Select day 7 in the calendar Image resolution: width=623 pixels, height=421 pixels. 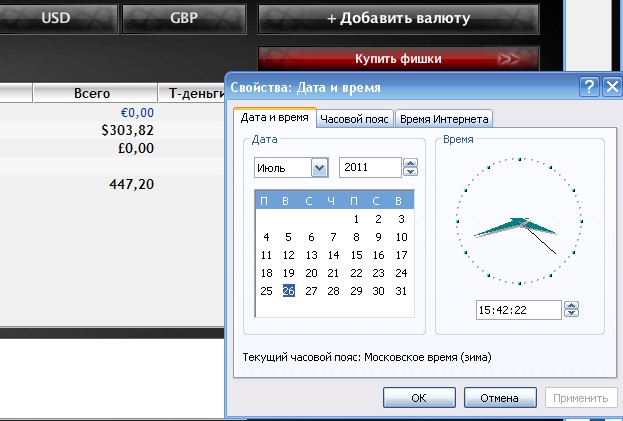(333, 237)
